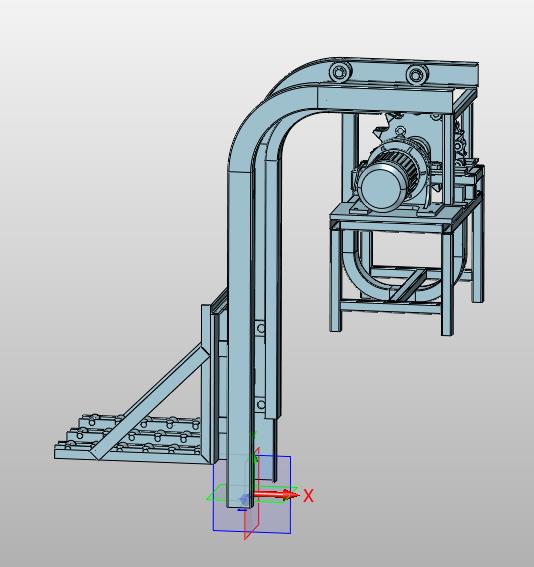The image size is (534, 567).
Task: Click the blue reference plane's right edge
Action: (290, 494)
